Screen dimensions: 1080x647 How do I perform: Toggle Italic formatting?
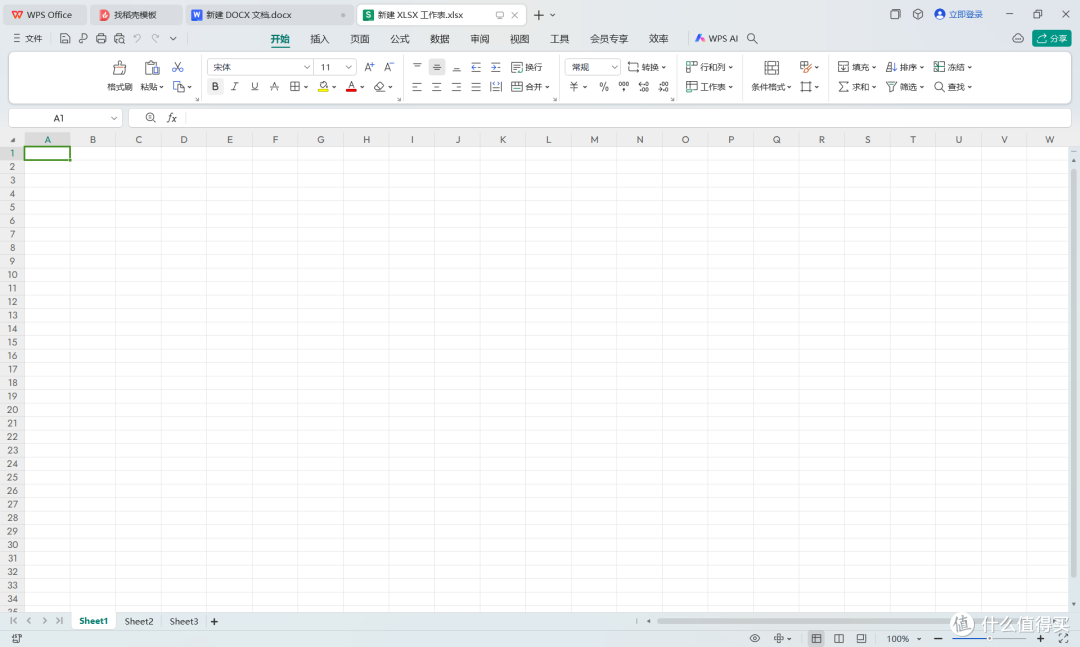pyautogui.click(x=235, y=87)
